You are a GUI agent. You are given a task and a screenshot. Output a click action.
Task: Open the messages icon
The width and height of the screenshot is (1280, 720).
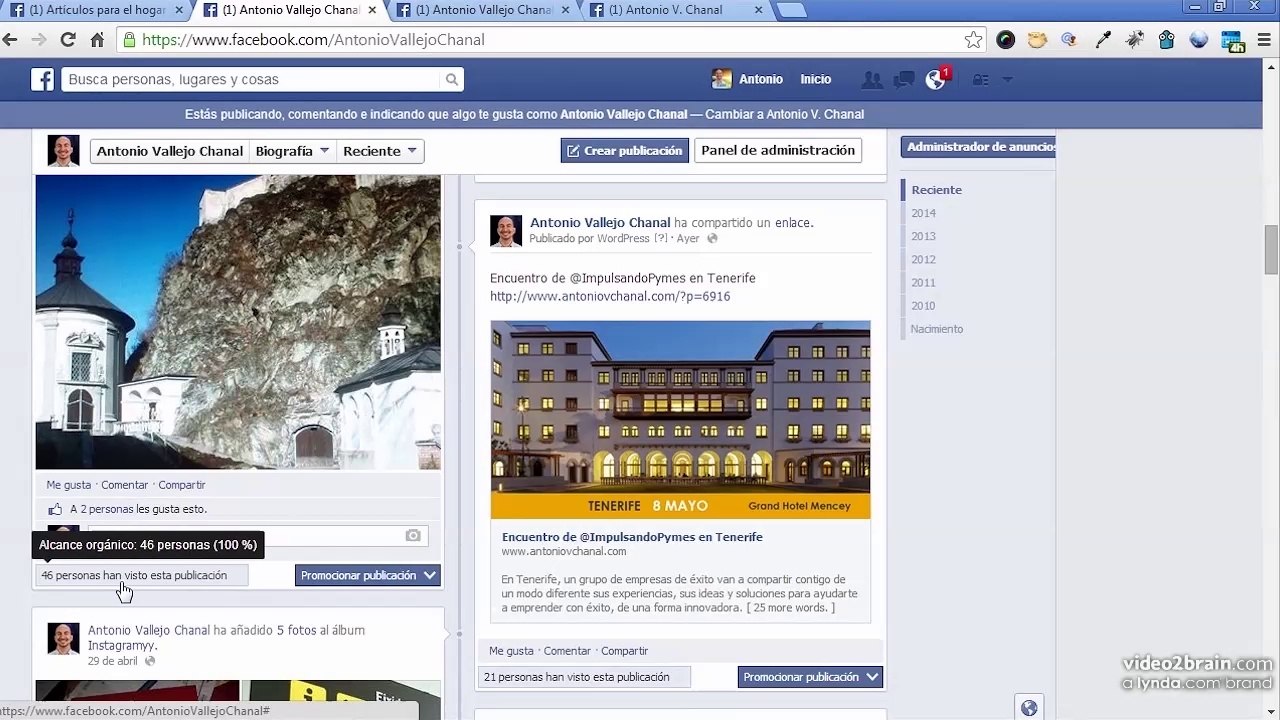click(904, 80)
